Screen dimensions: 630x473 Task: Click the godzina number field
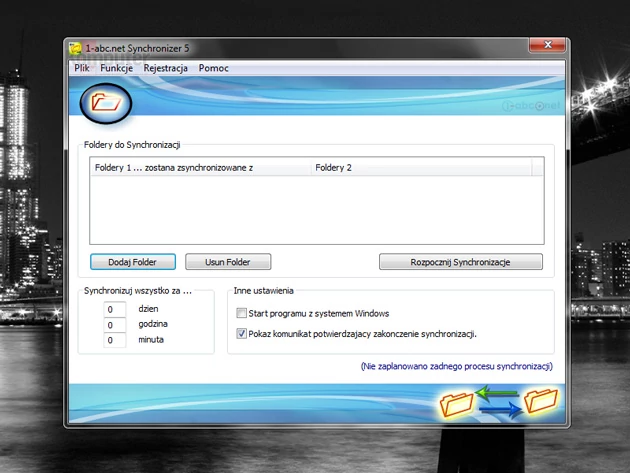point(115,325)
